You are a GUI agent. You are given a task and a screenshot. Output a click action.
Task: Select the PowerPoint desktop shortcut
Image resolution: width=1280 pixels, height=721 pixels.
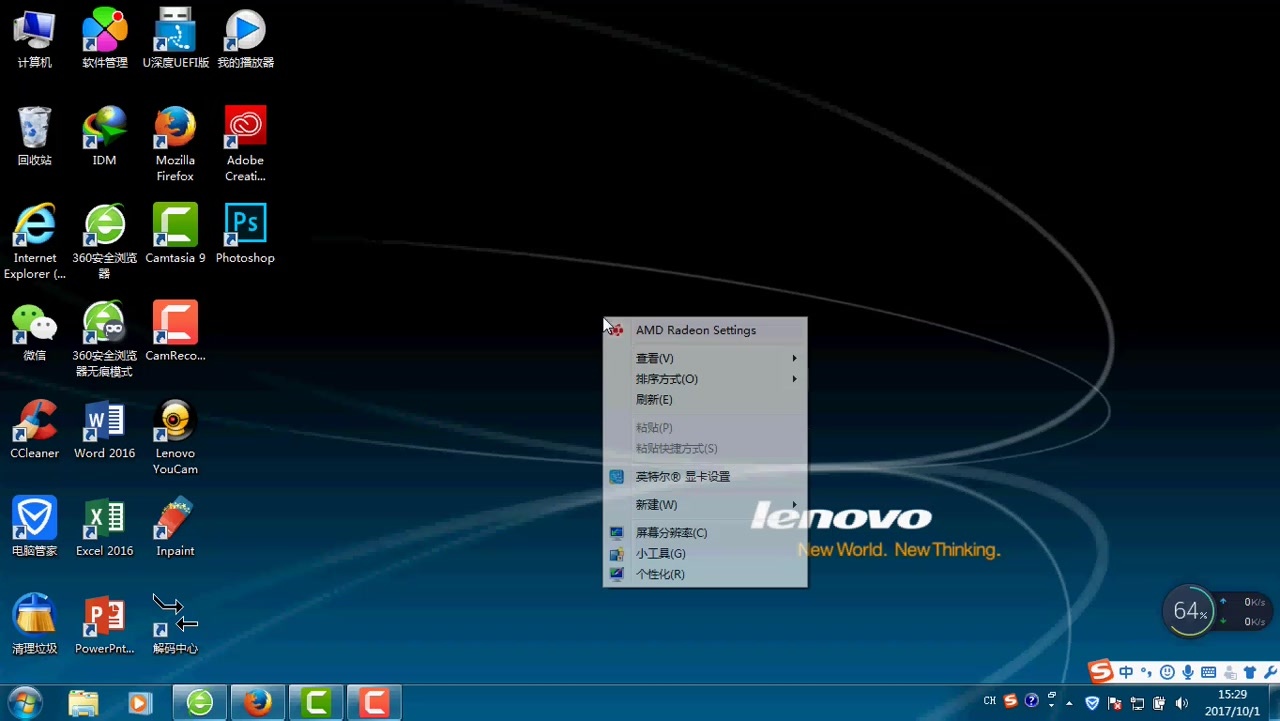[105, 625]
